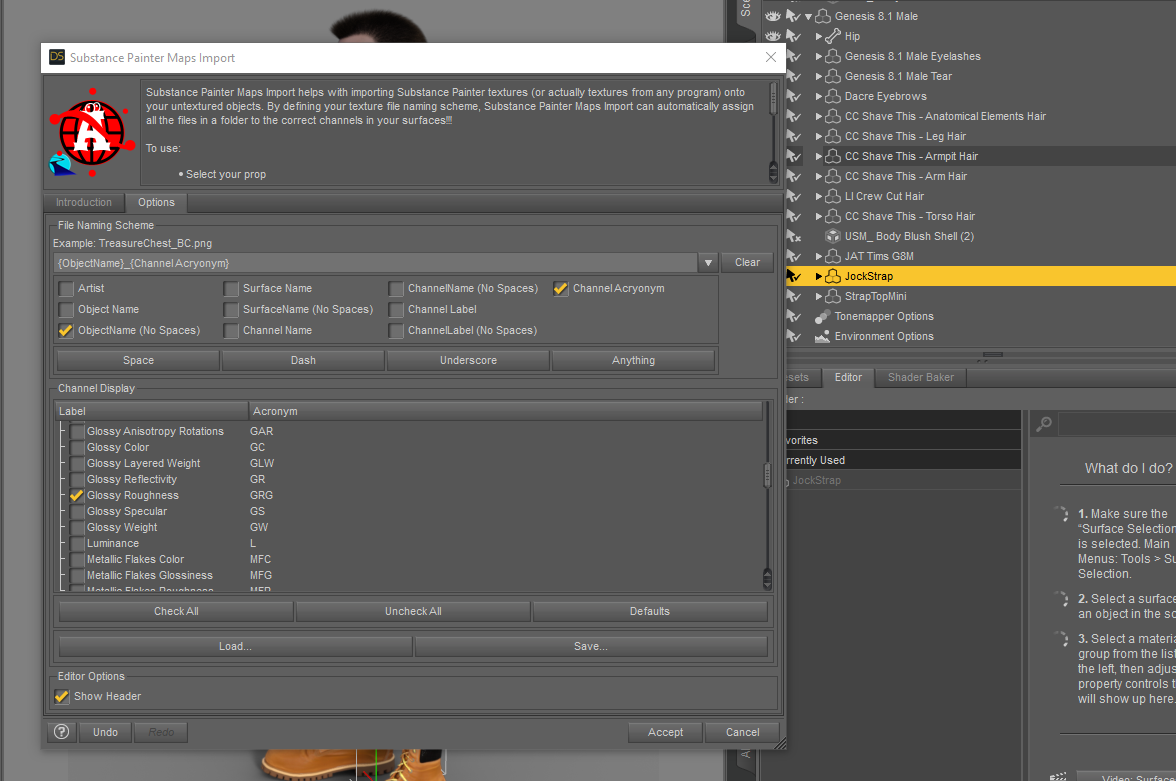Click the JAT Tims G8M figure icon

click(832, 256)
